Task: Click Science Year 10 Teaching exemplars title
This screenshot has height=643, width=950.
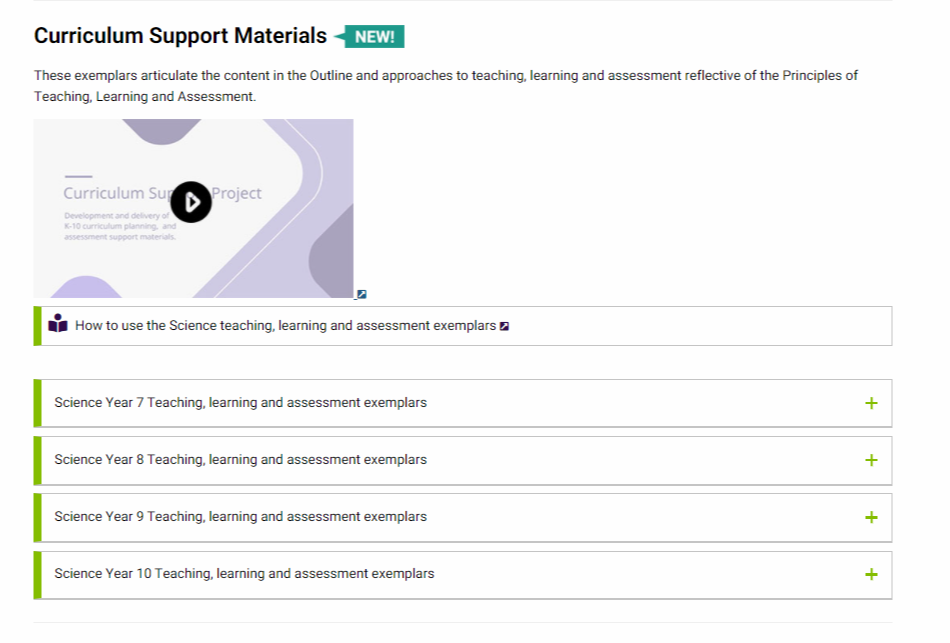Action: (244, 574)
